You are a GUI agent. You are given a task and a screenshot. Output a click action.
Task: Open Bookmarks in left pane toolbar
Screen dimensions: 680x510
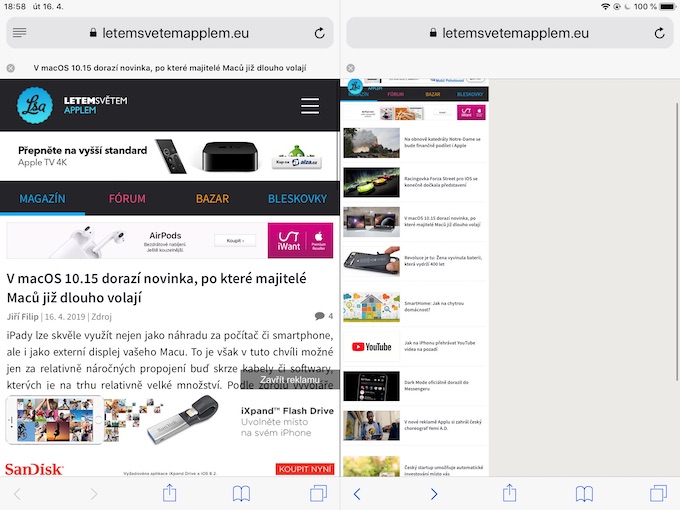coord(241,494)
